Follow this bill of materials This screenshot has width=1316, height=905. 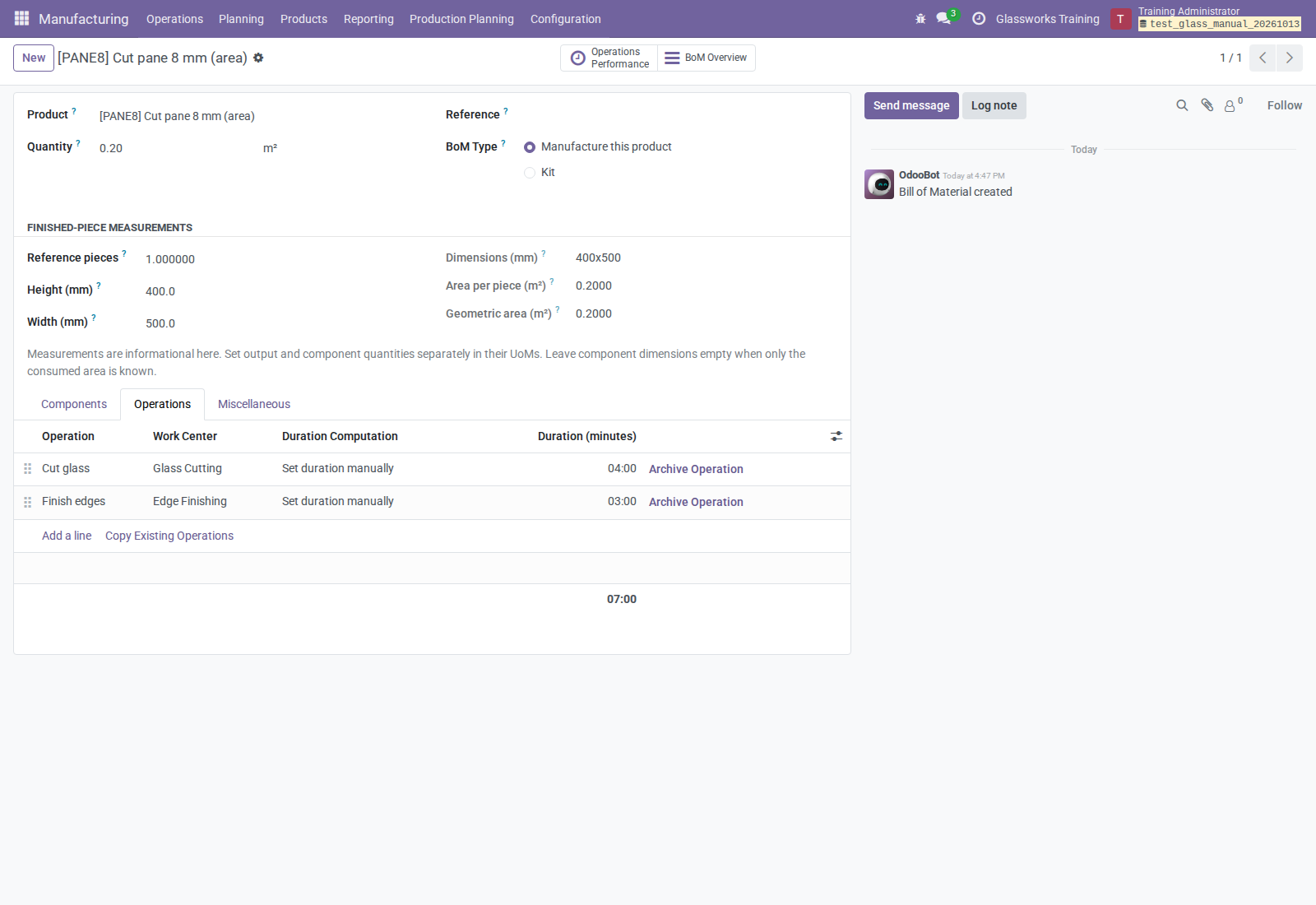point(1285,105)
